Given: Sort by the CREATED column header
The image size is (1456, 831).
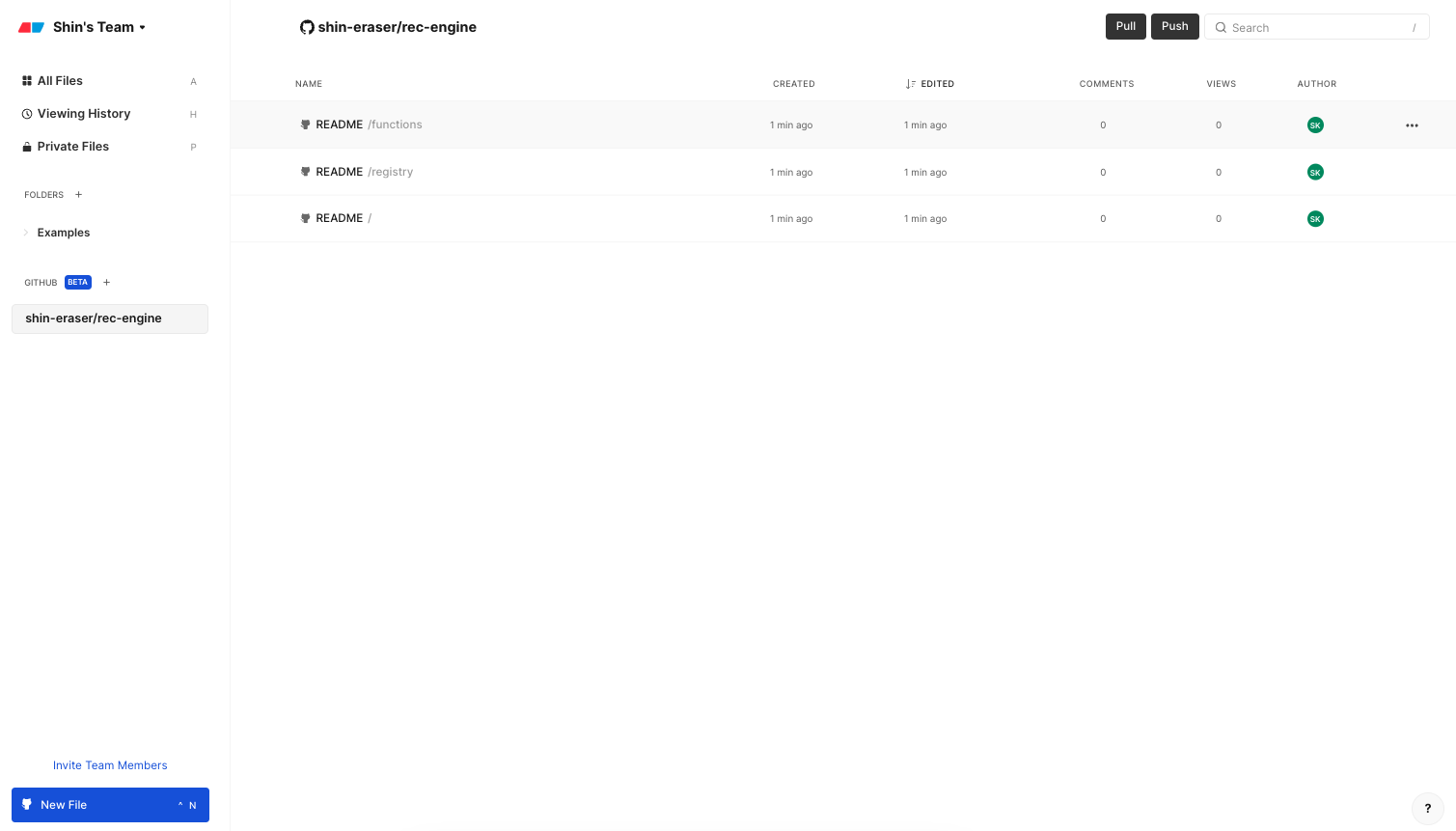Looking at the screenshot, I should click(x=794, y=84).
